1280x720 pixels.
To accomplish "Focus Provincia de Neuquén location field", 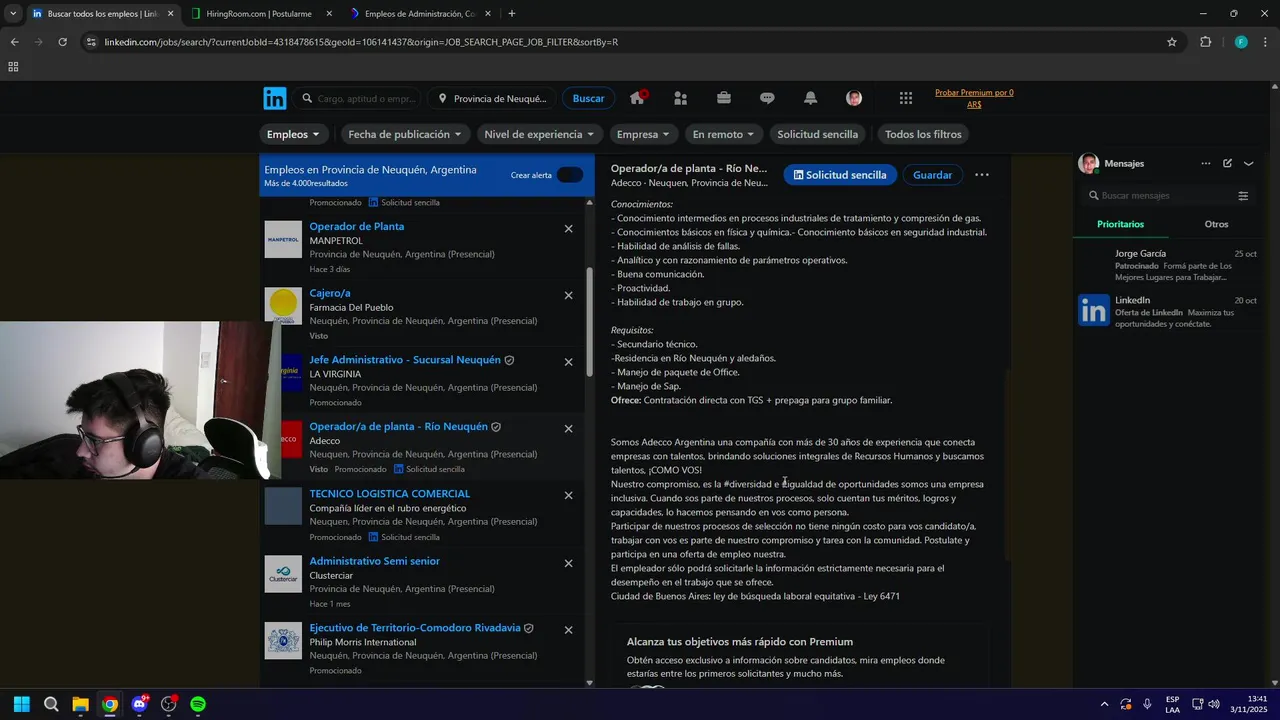I will [x=492, y=99].
